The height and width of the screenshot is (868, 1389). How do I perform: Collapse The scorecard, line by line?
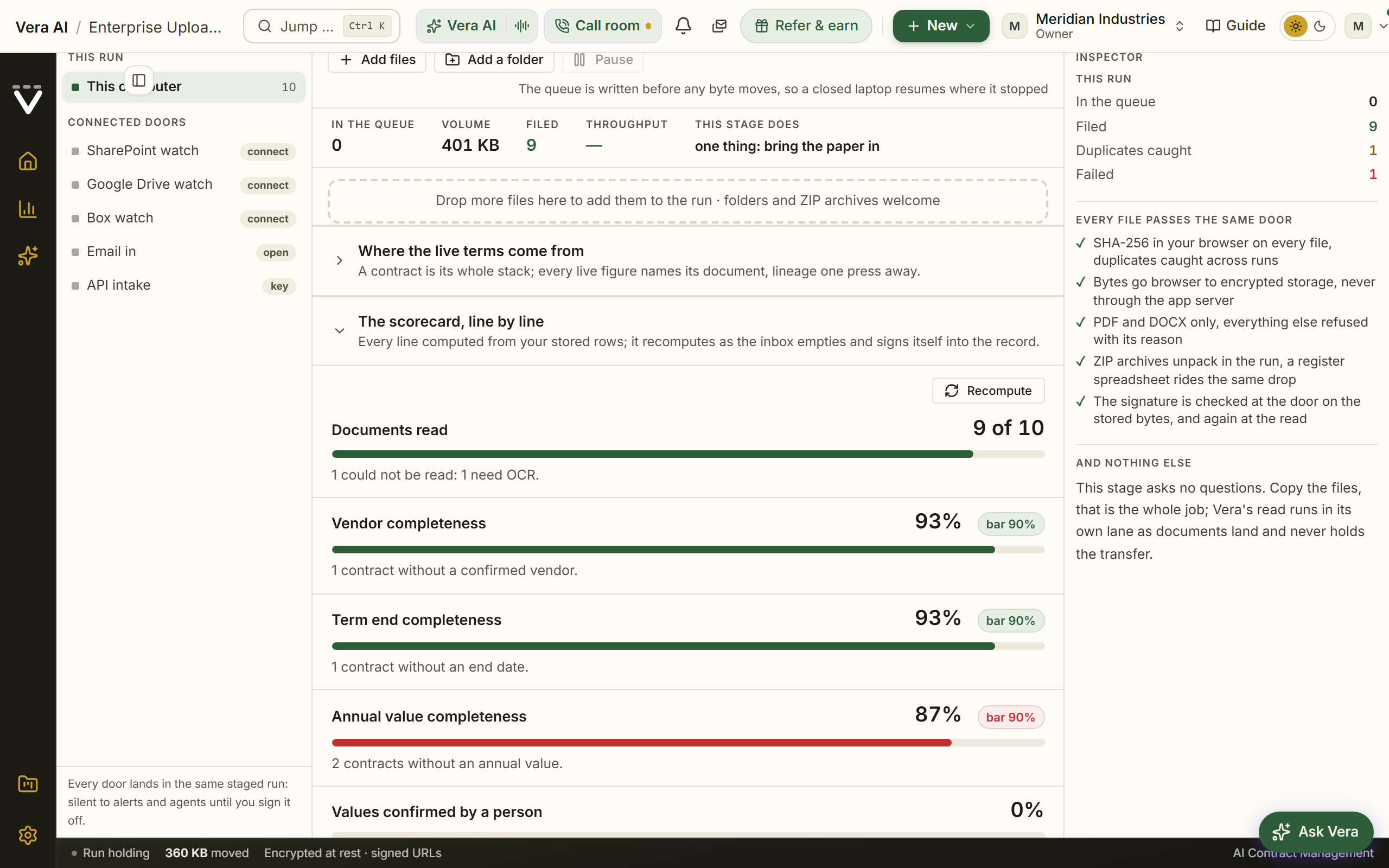pyautogui.click(x=687, y=331)
